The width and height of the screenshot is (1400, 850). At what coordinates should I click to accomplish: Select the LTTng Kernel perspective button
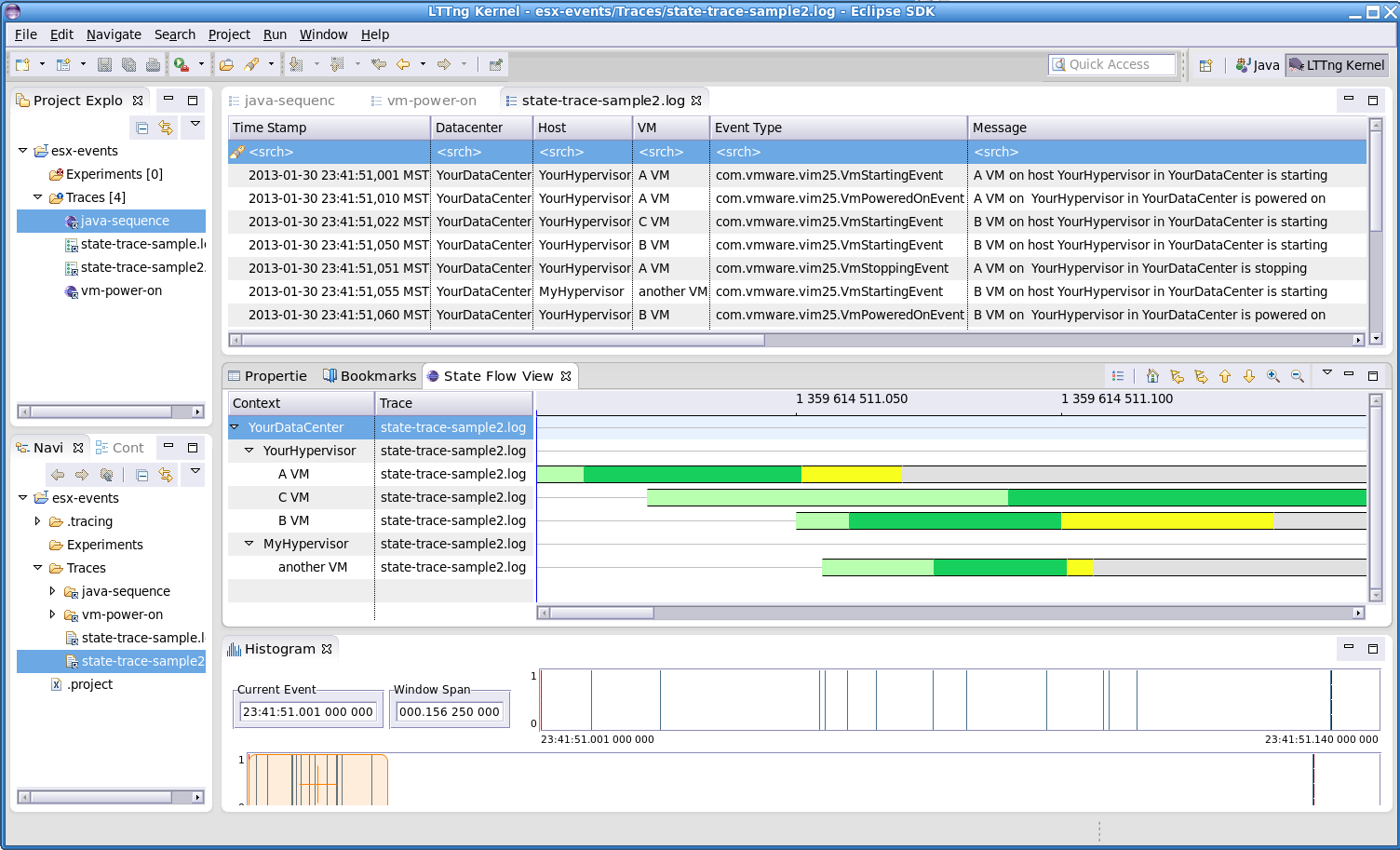point(1338,65)
